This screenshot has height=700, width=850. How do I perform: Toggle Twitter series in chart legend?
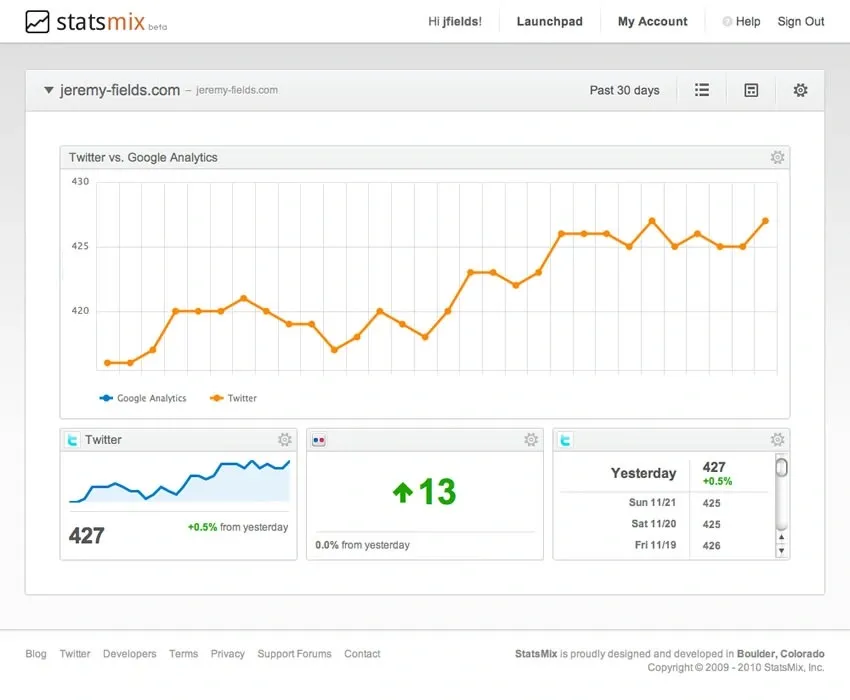click(x=234, y=398)
